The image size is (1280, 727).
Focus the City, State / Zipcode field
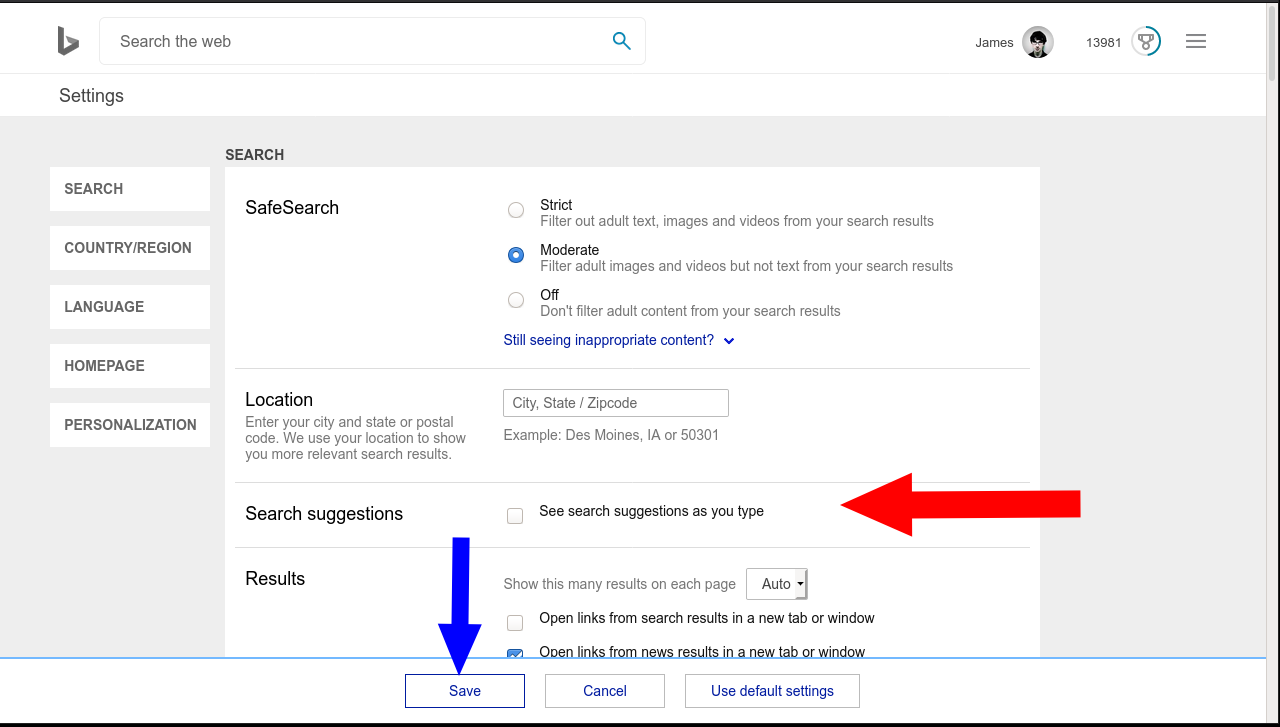pyautogui.click(x=616, y=403)
